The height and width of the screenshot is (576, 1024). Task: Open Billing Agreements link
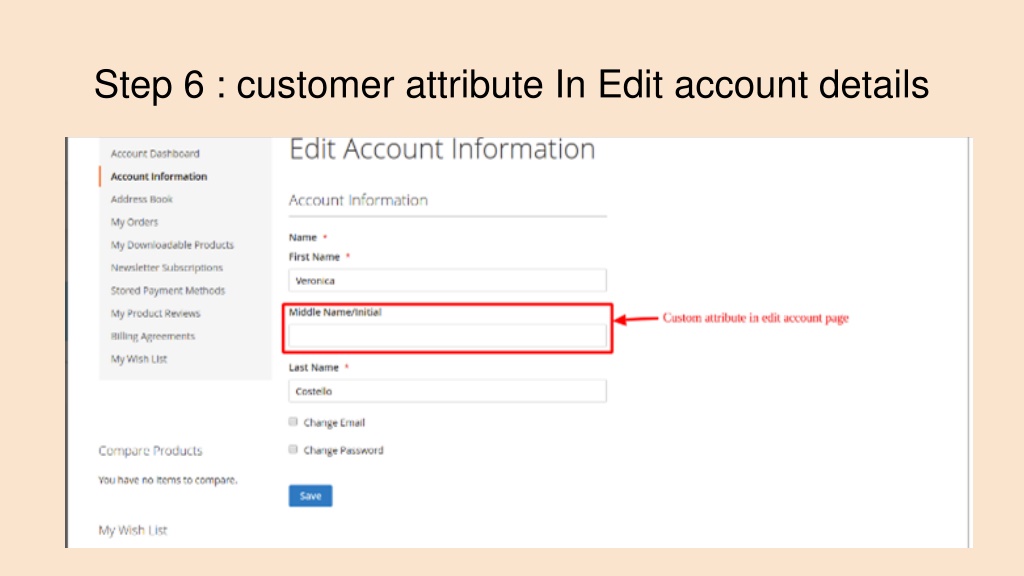(x=153, y=336)
